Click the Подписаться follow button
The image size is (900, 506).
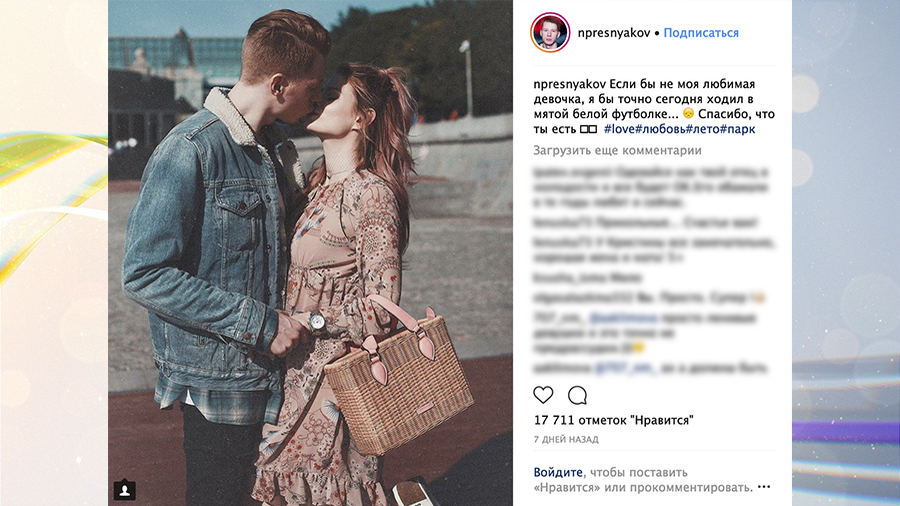point(701,33)
